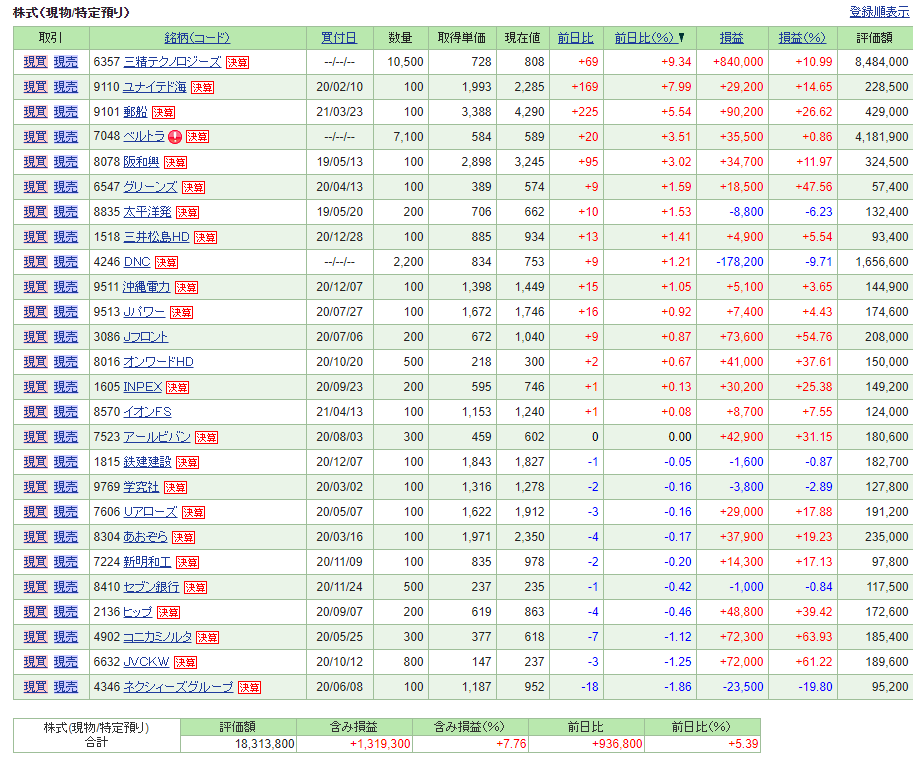Image resolution: width=913 pixels, height=760 pixels.
Task: Click 現売 for 4902 コニカミノルタ
Action: [x=65, y=637]
